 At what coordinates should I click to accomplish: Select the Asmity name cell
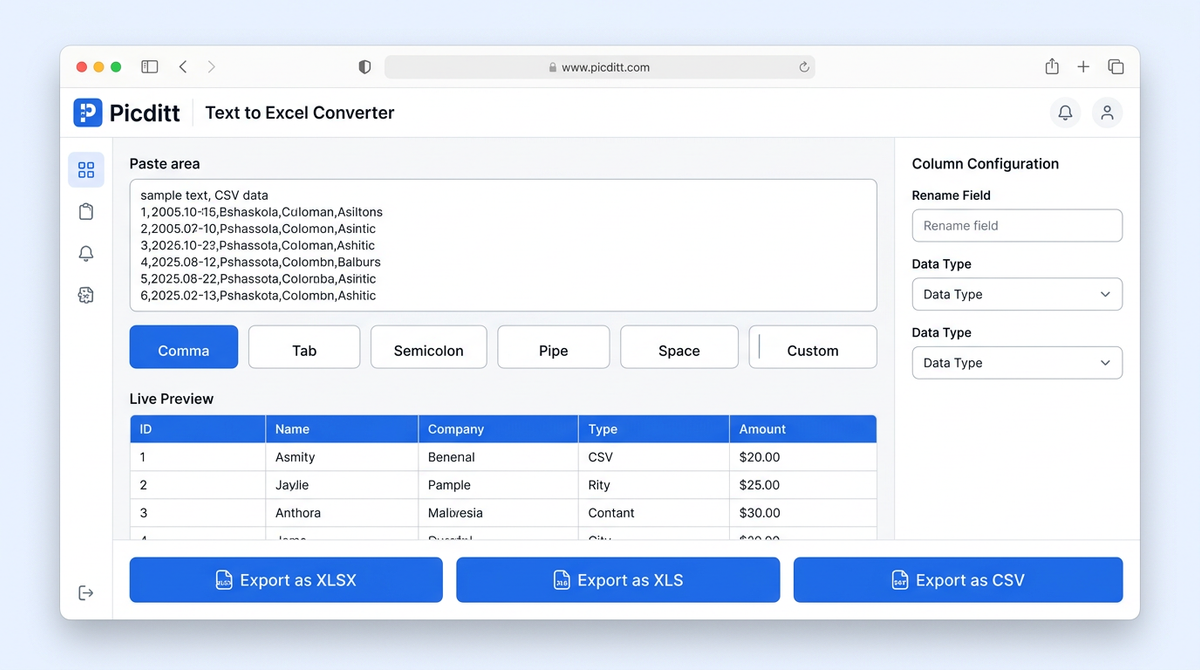[x=342, y=457]
